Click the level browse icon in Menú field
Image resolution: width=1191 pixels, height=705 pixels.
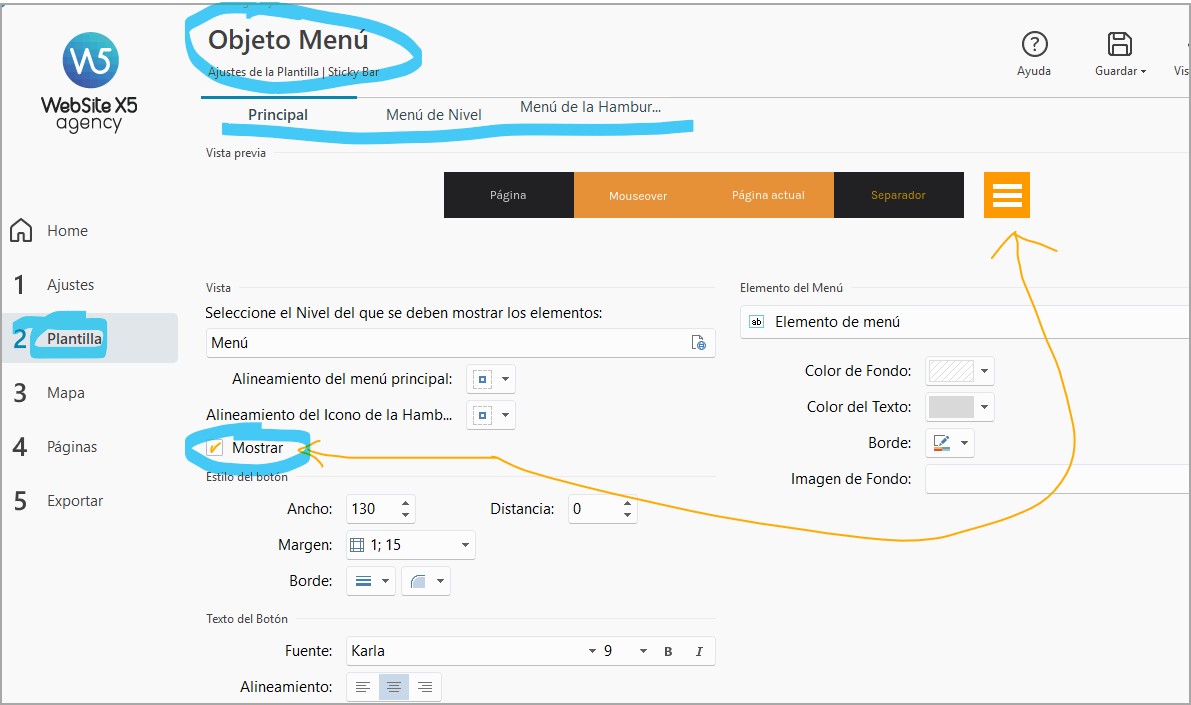[699, 343]
